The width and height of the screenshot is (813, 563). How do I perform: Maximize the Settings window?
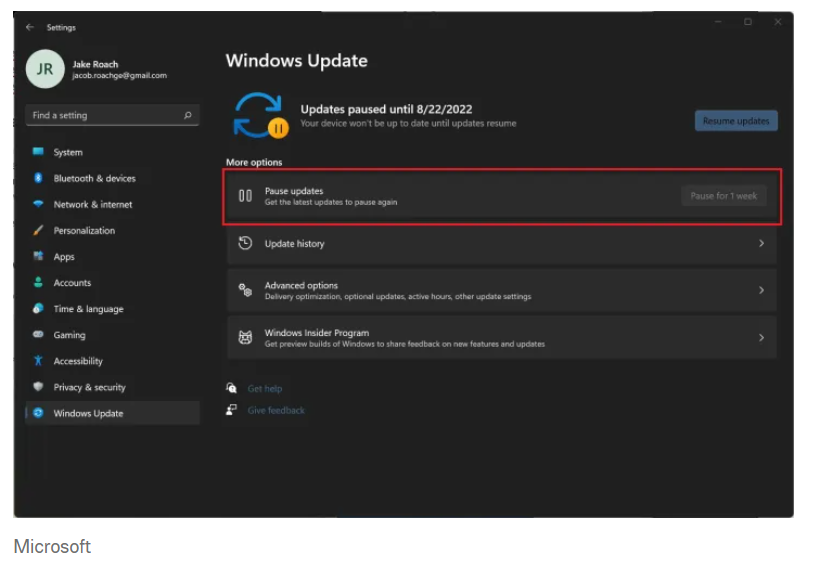(748, 22)
